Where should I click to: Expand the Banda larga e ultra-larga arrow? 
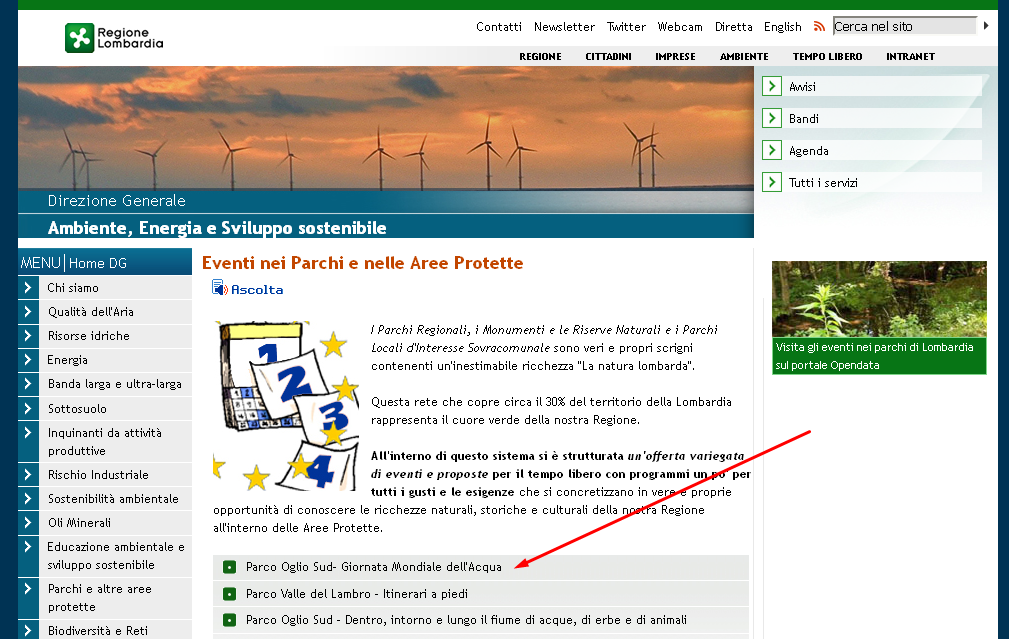(x=28, y=384)
